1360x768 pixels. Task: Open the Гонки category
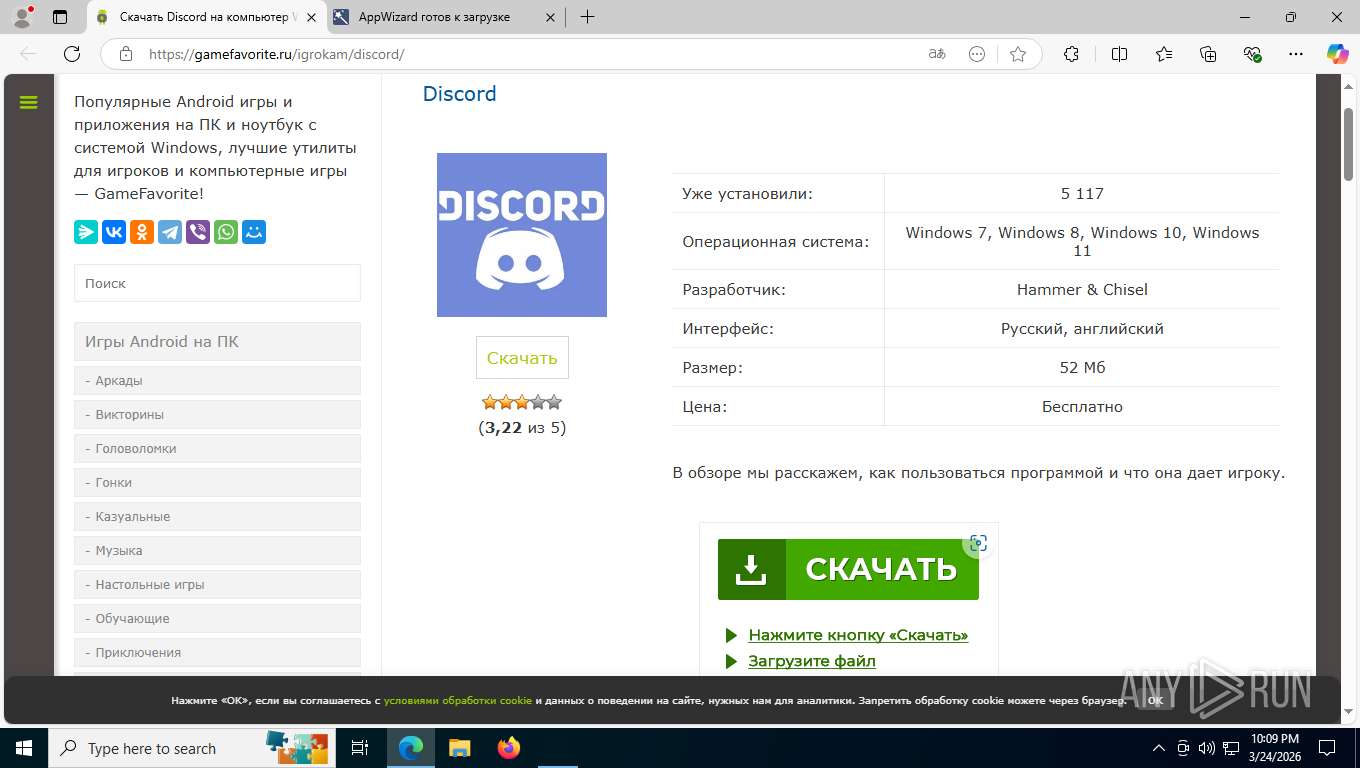(217, 482)
